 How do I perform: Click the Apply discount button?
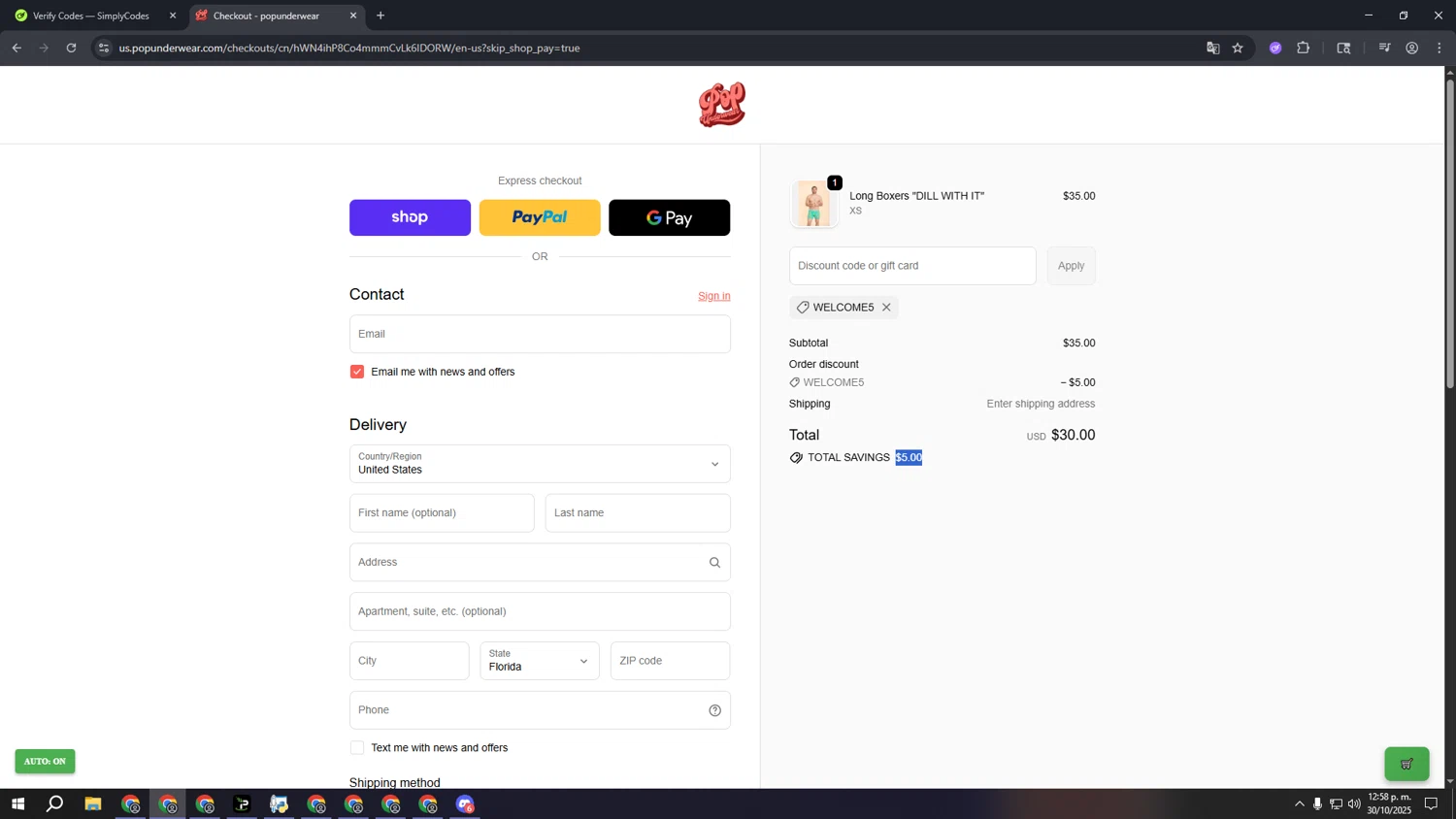click(x=1071, y=266)
